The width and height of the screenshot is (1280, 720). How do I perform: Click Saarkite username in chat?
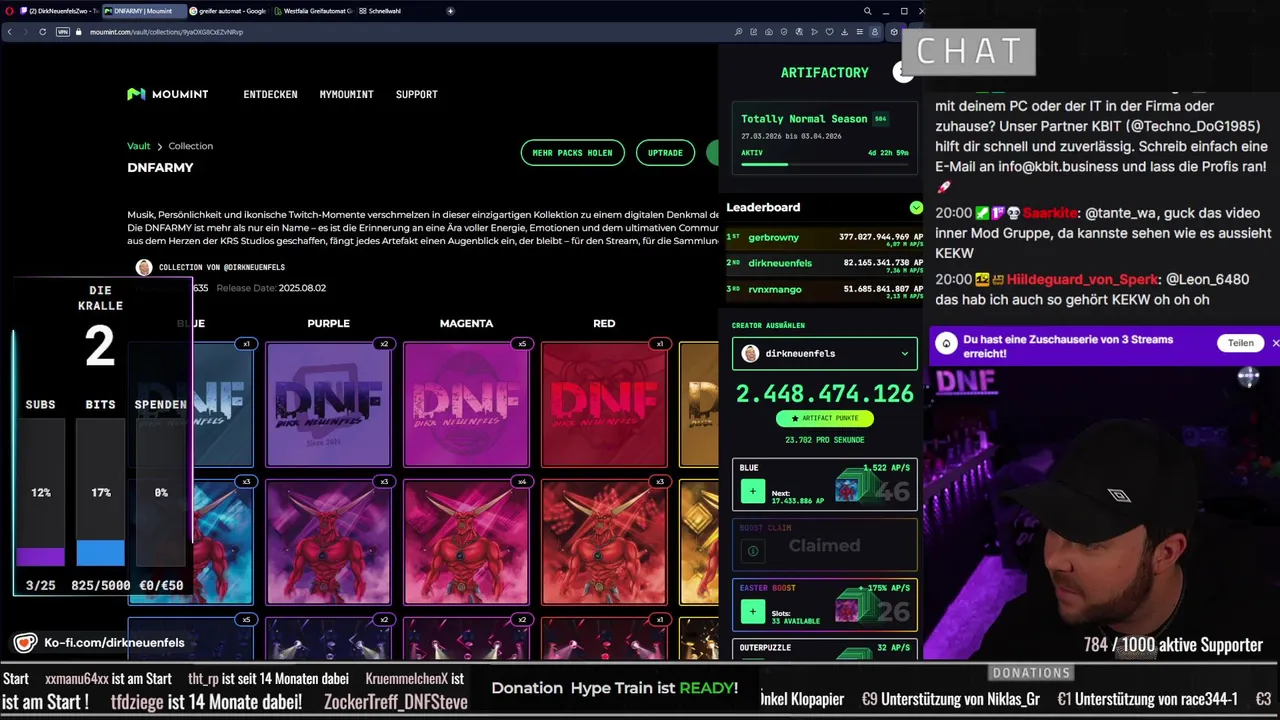click(1050, 213)
